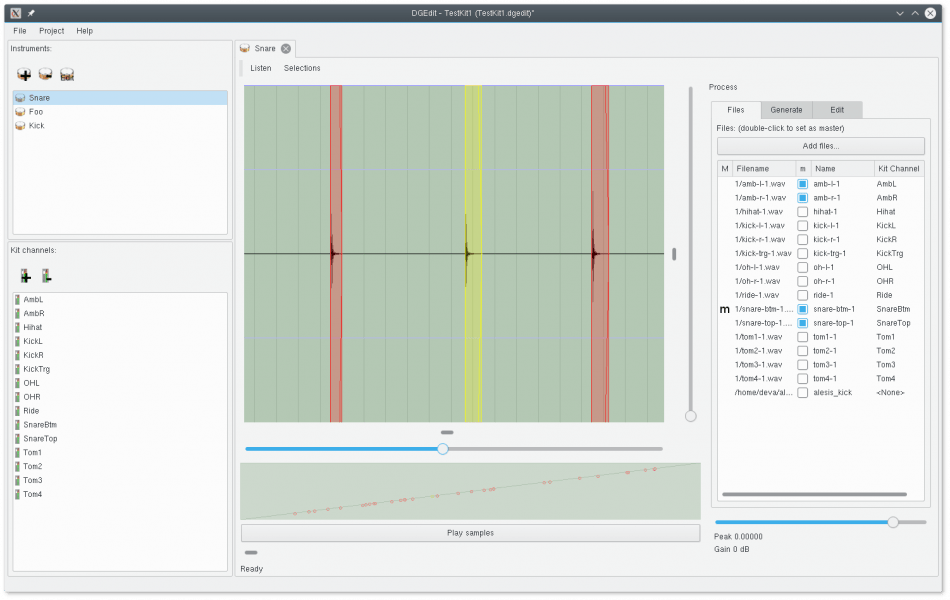The height and width of the screenshot is (600, 950).
Task: Click the pin icon in title bar
Action: pyautogui.click(x=31, y=13)
